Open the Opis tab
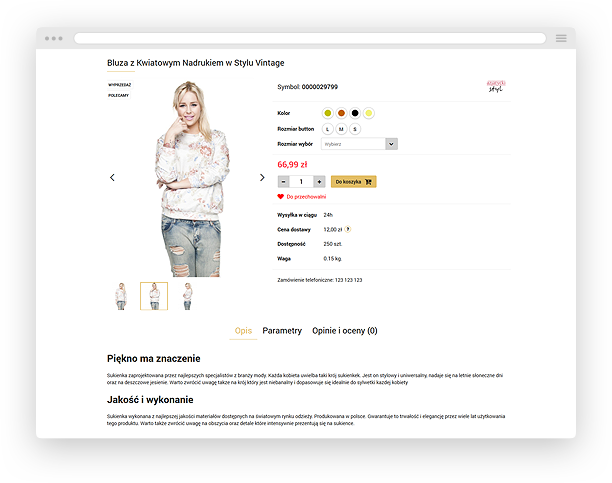Viewport: 612px width, 483px height. 243,331
